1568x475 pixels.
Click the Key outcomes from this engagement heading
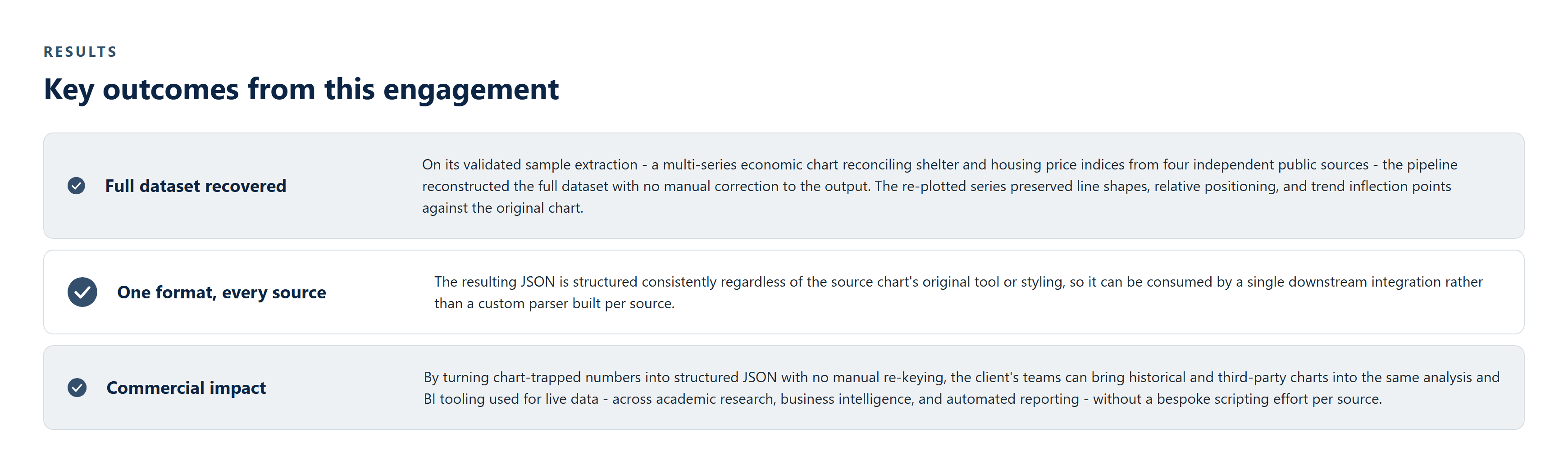pyautogui.click(x=301, y=90)
